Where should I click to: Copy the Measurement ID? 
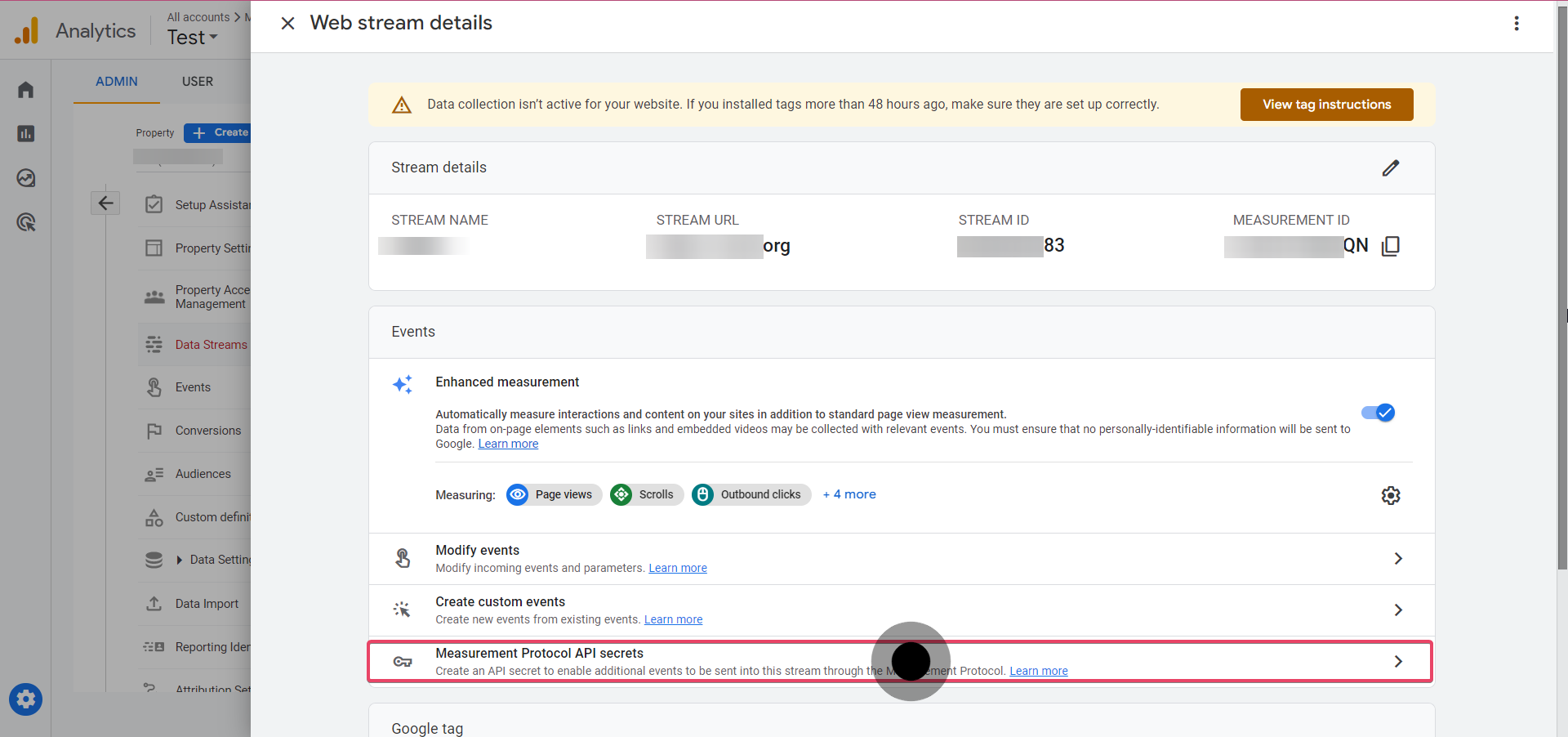click(x=1391, y=246)
